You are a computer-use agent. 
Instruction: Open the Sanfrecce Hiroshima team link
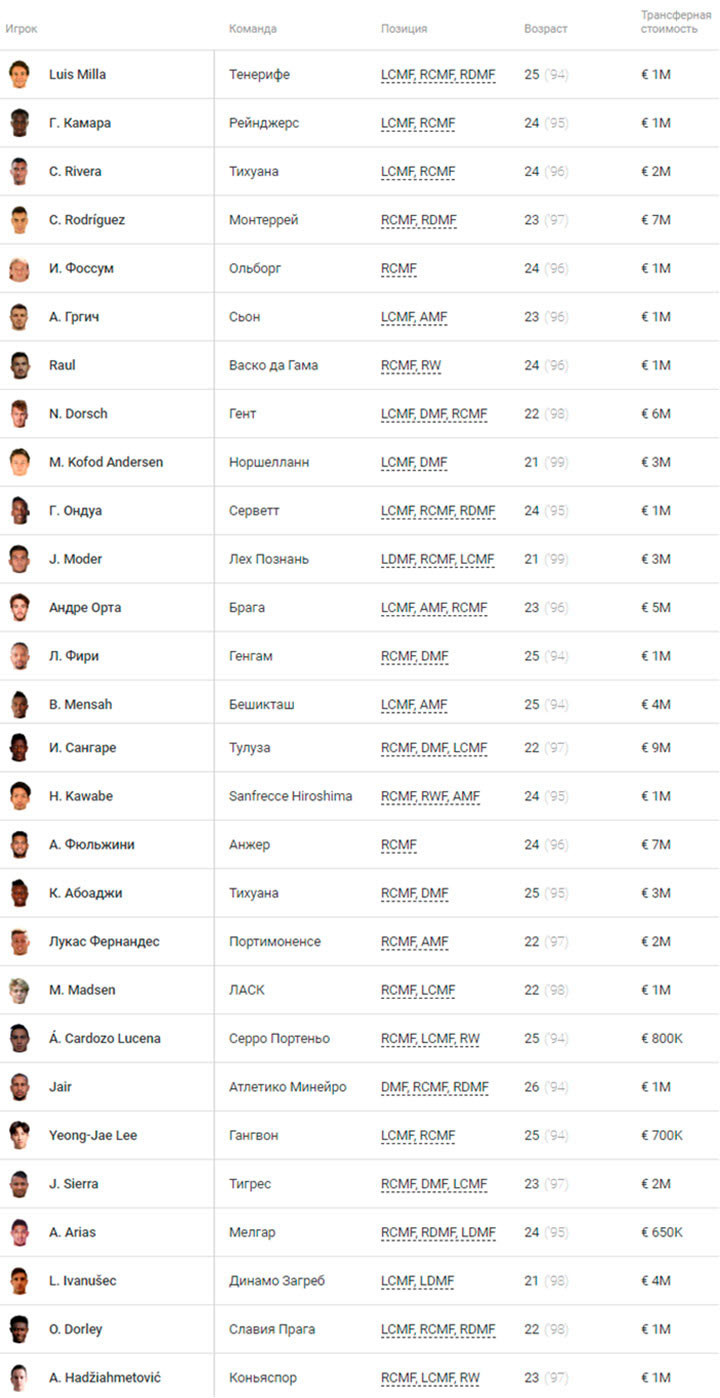click(x=290, y=796)
